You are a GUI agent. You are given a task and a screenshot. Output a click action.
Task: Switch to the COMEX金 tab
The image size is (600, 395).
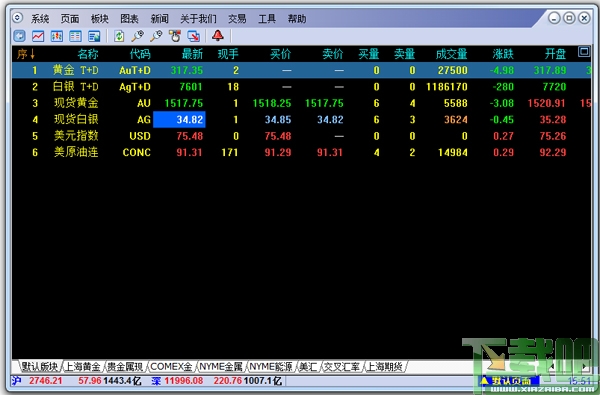(171, 367)
